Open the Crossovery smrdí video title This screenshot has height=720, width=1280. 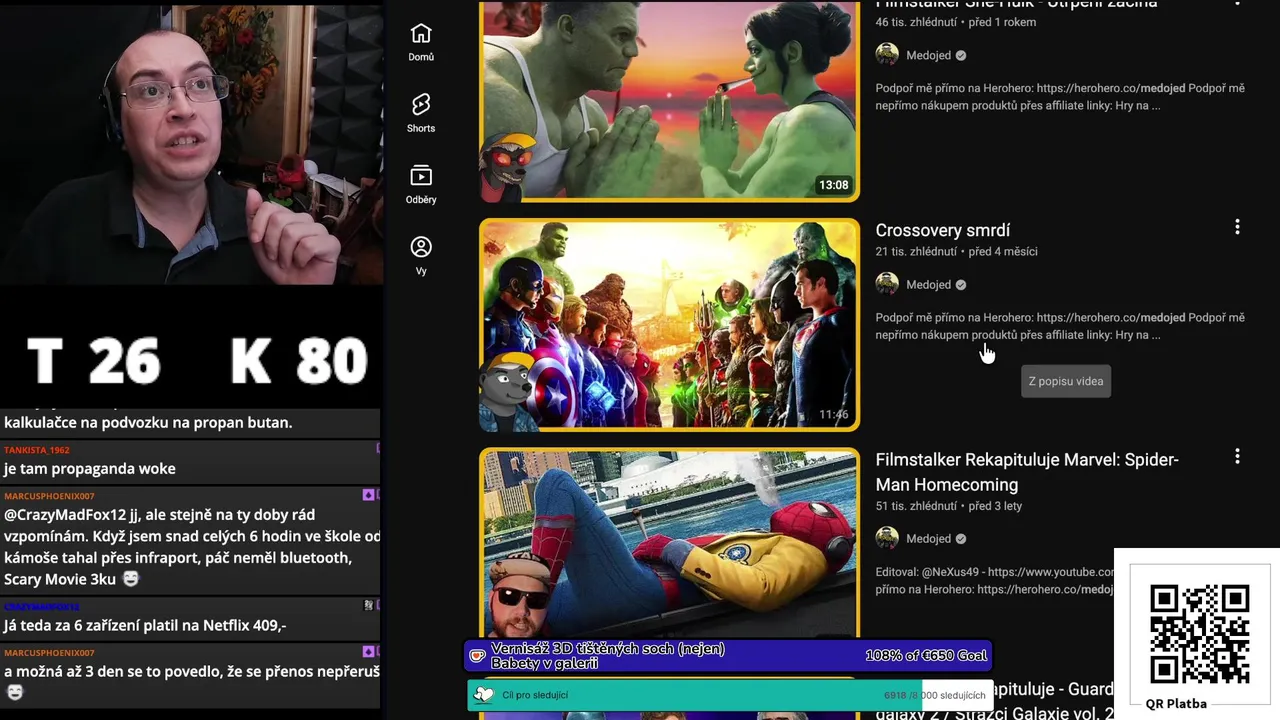[943, 230]
